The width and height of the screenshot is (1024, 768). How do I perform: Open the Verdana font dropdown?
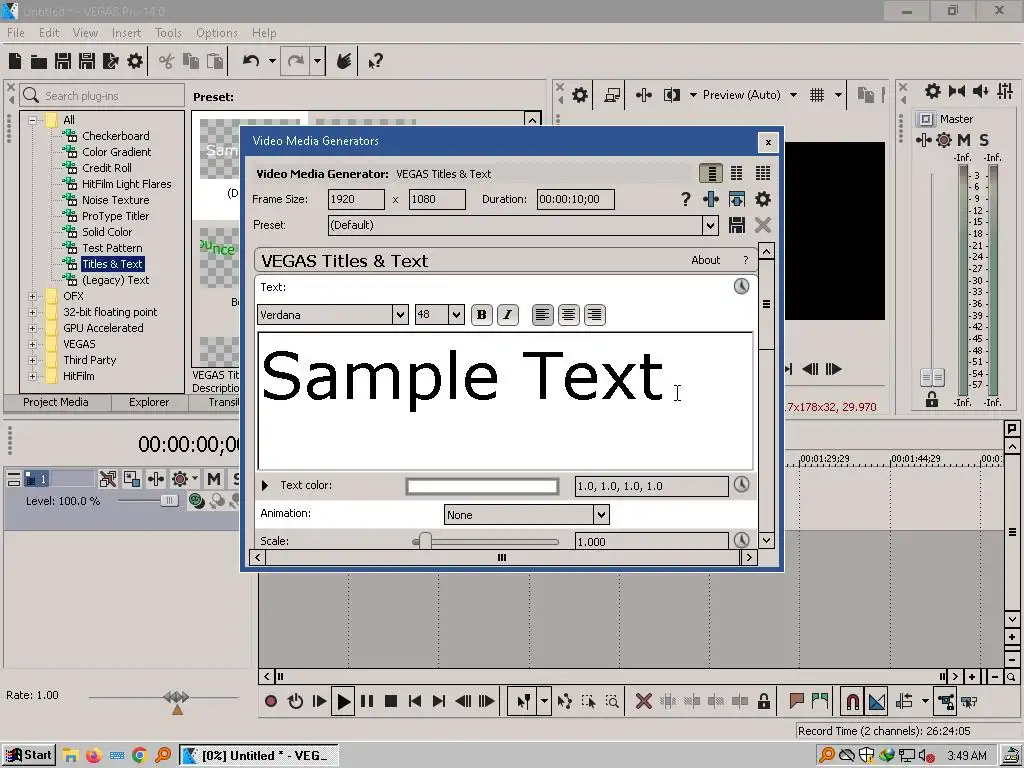(400, 315)
